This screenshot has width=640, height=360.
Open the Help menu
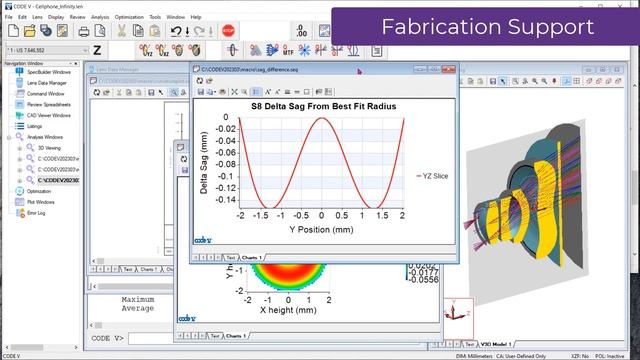pos(196,17)
